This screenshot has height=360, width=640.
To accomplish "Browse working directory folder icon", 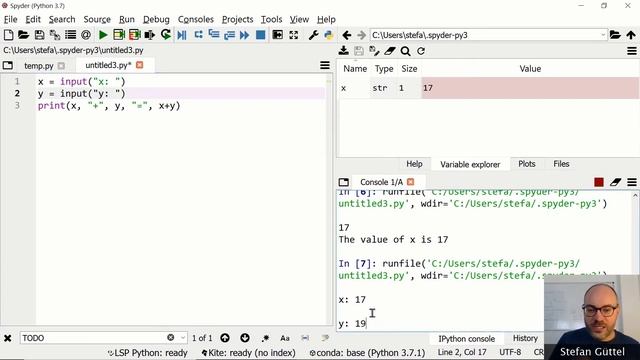I will 615,35.
